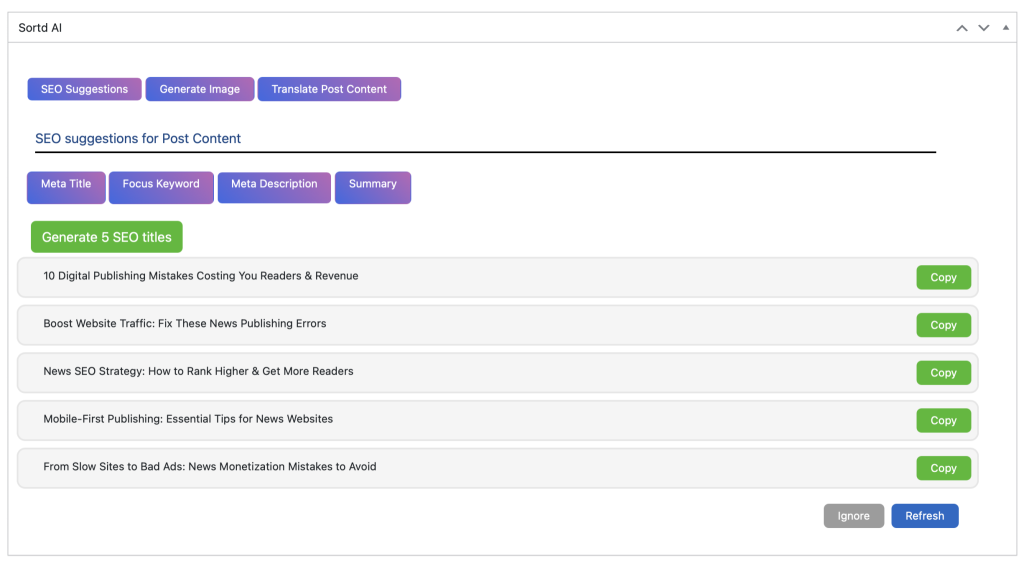Move the Sortd AI panel up
The height and width of the screenshot is (564, 1024).
tap(962, 28)
